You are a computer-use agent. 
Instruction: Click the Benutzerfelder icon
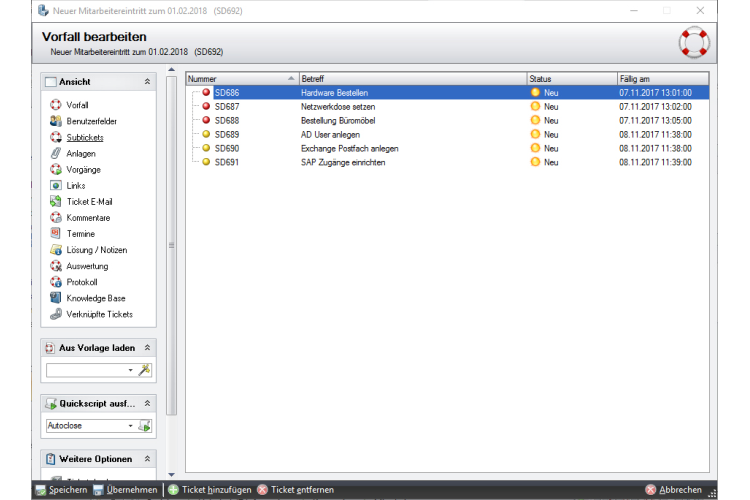(56, 121)
